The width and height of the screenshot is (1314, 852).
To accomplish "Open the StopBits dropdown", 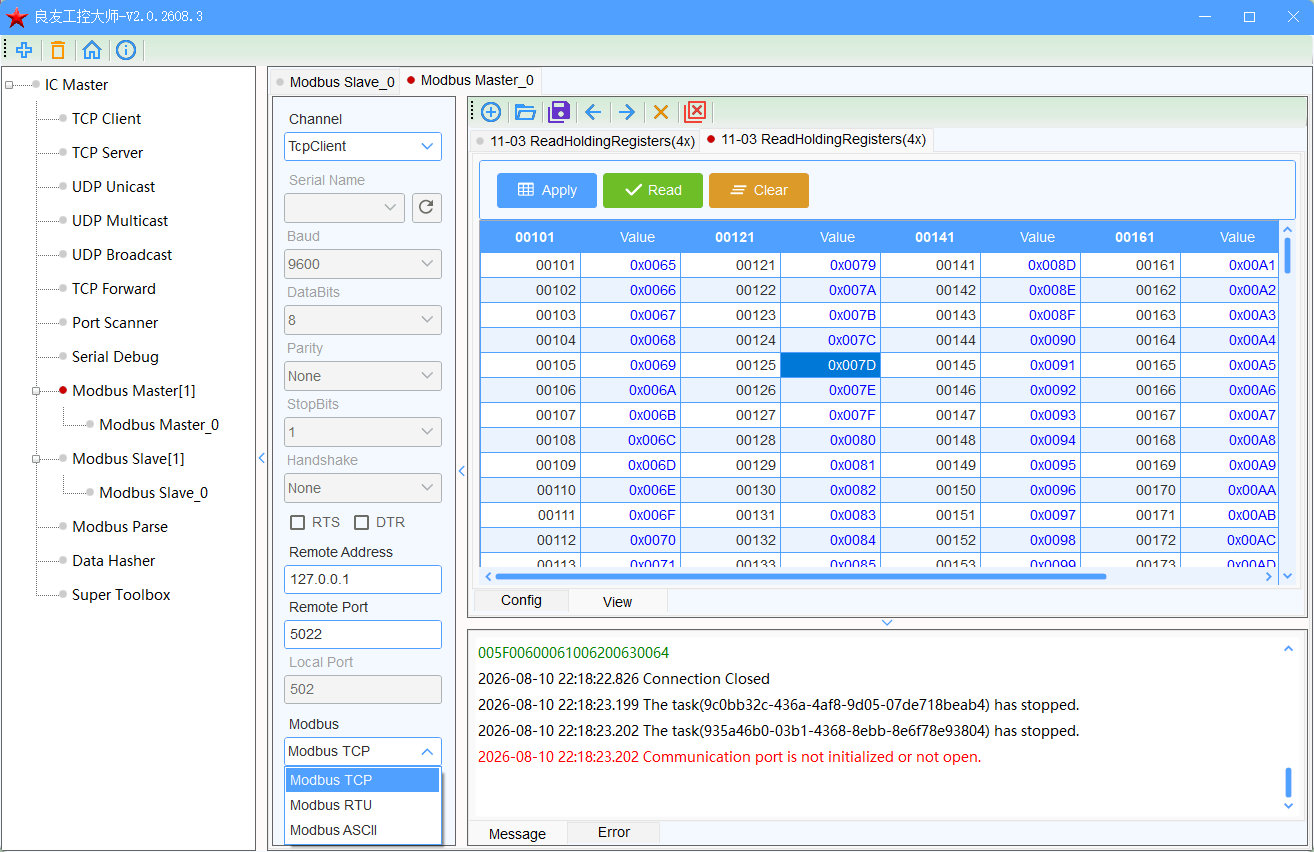I will pyautogui.click(x=363, y=432).
